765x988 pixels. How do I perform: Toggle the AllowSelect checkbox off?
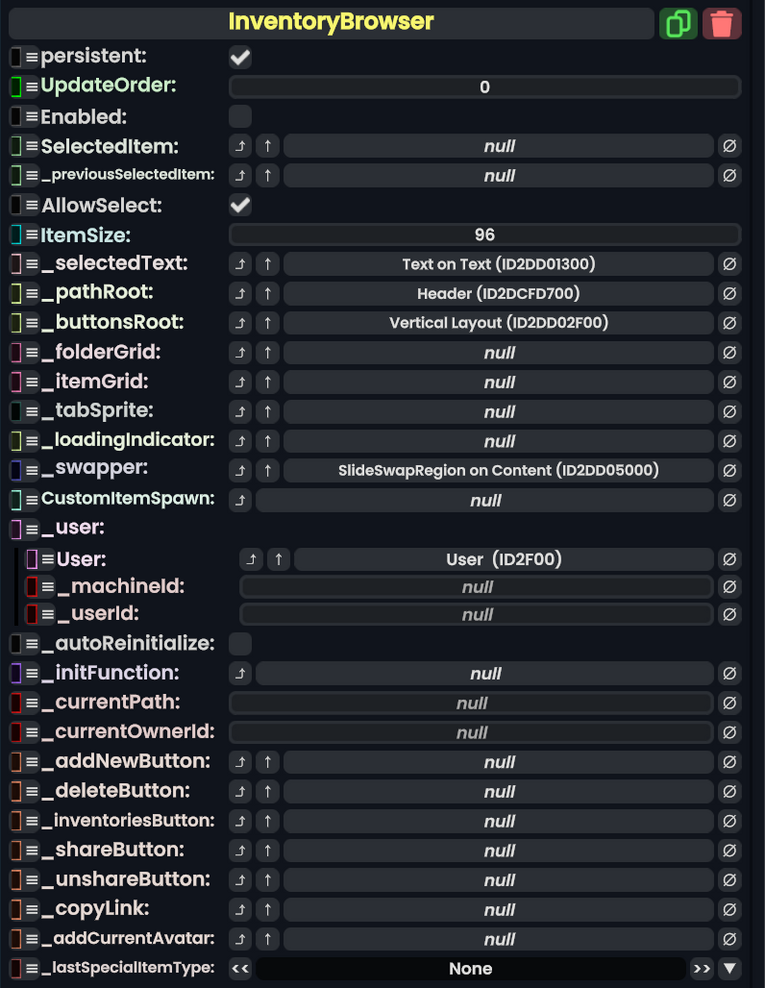(x=239, y=205)
